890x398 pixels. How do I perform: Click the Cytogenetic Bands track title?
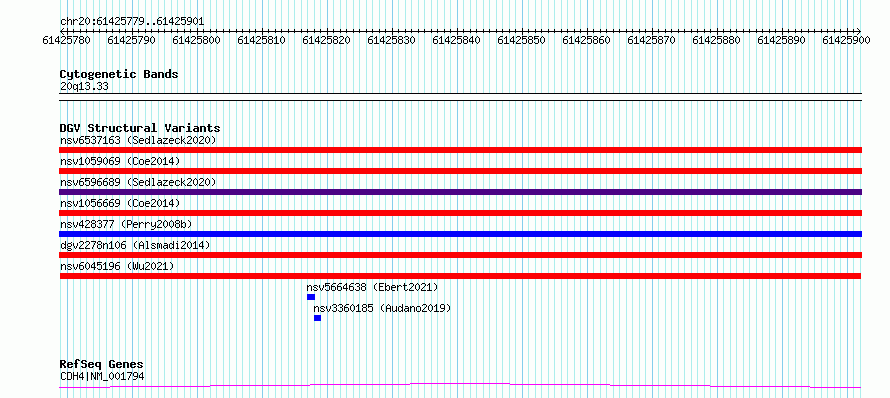tap(119, 74)
